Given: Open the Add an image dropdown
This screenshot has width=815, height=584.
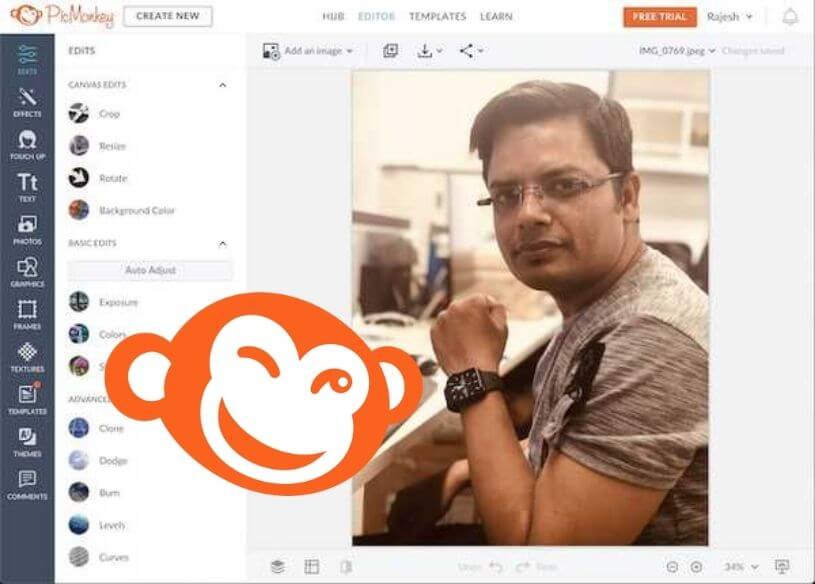Looking at the screenshot, I should pyautogui.click(x=308, y=51).
